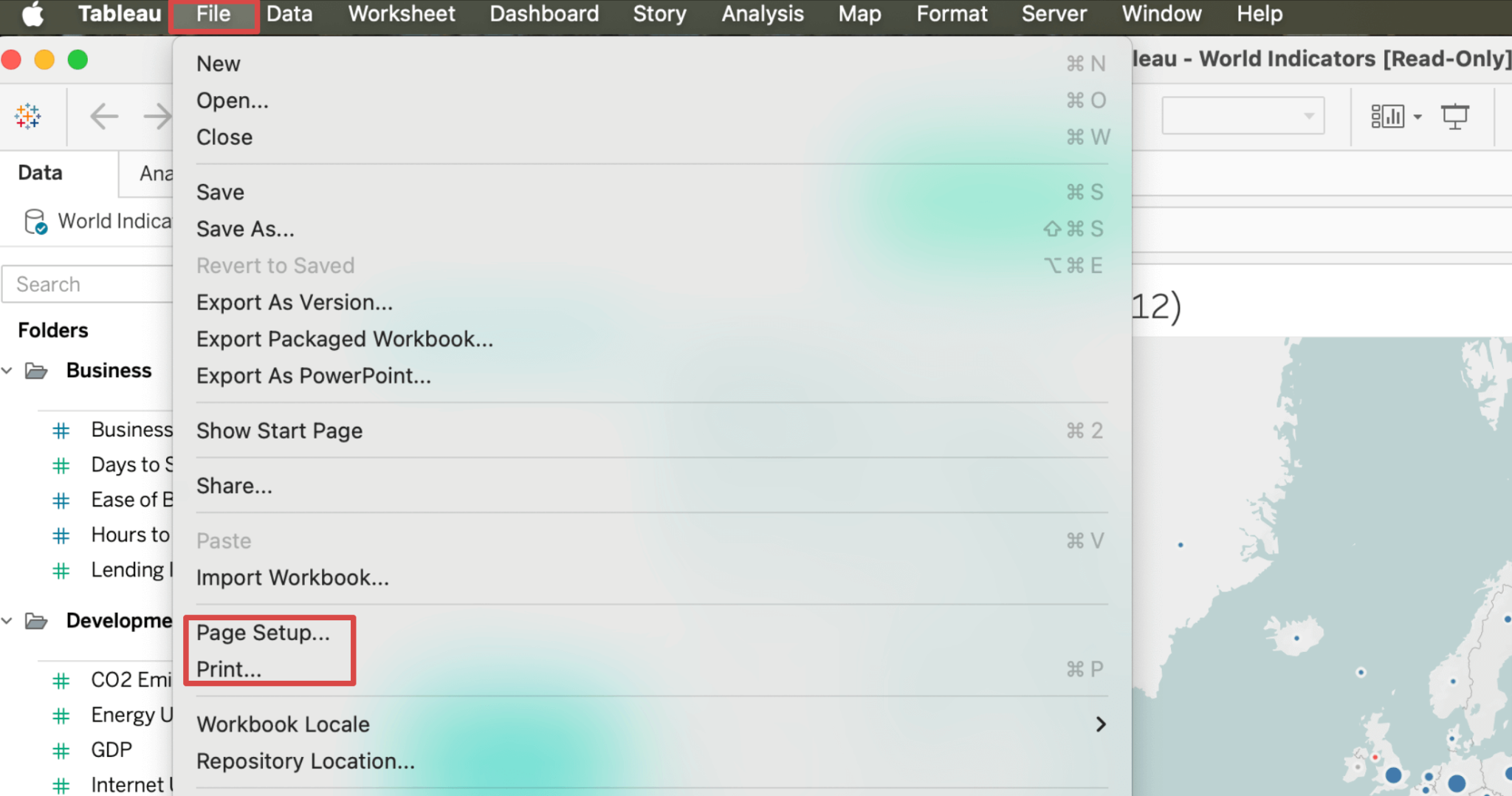Click the World Indicators data source icon
Image resolution: width=1512 pixels, height=796 pixels.
[x=35, y=222]
